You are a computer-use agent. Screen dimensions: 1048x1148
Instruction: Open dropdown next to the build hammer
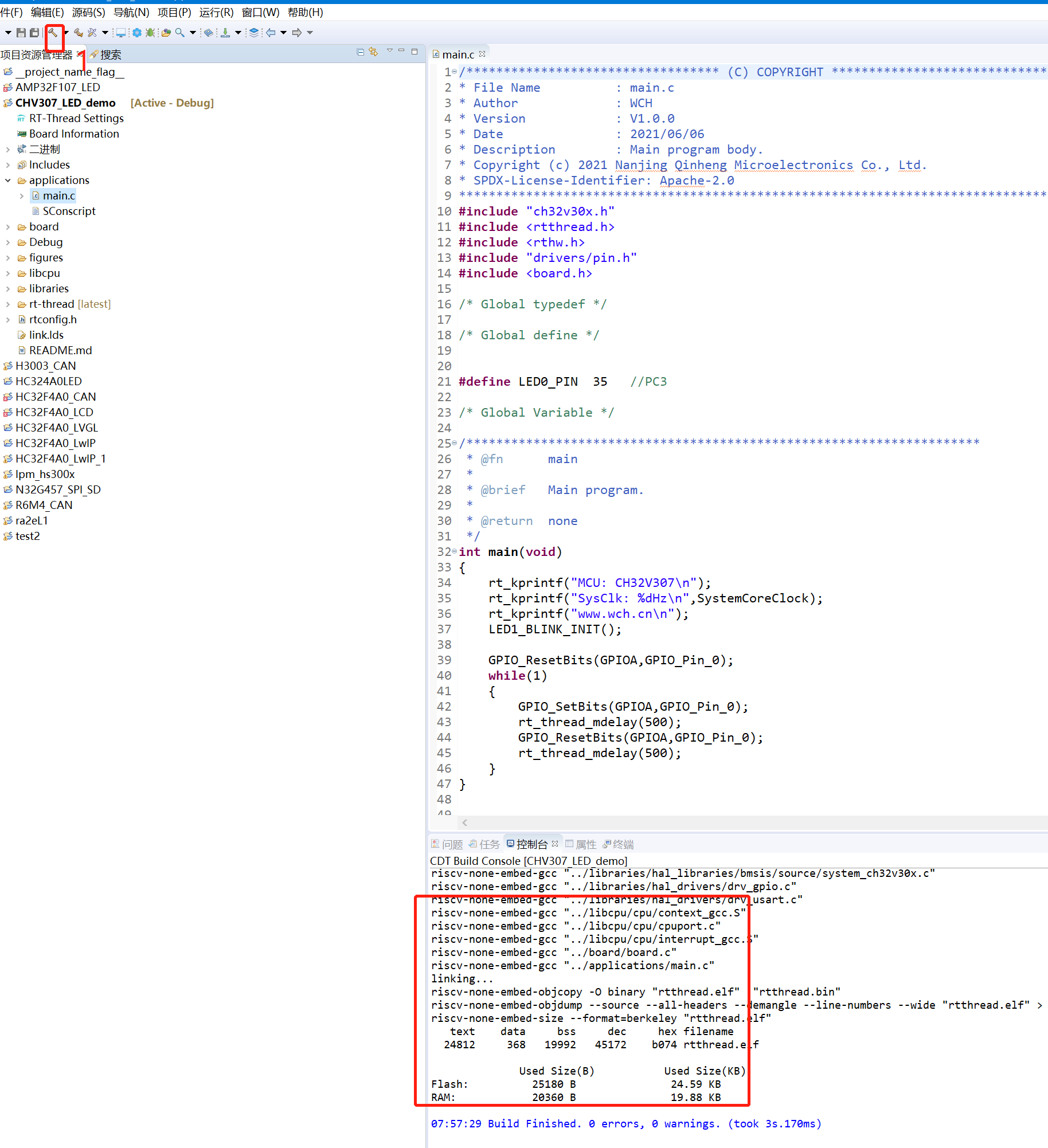(x=66, y=33)
